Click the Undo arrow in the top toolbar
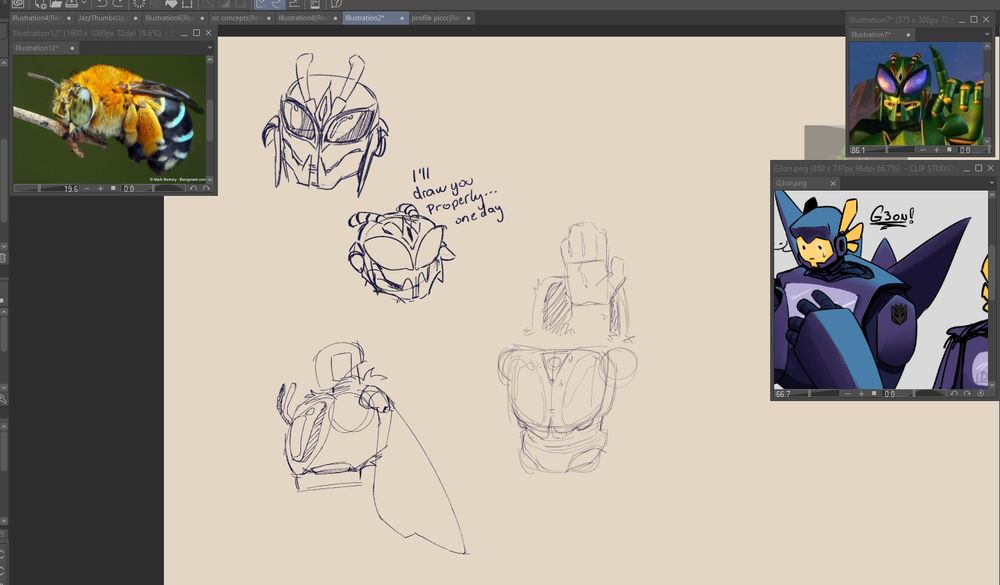 click(x=101, y=4)
